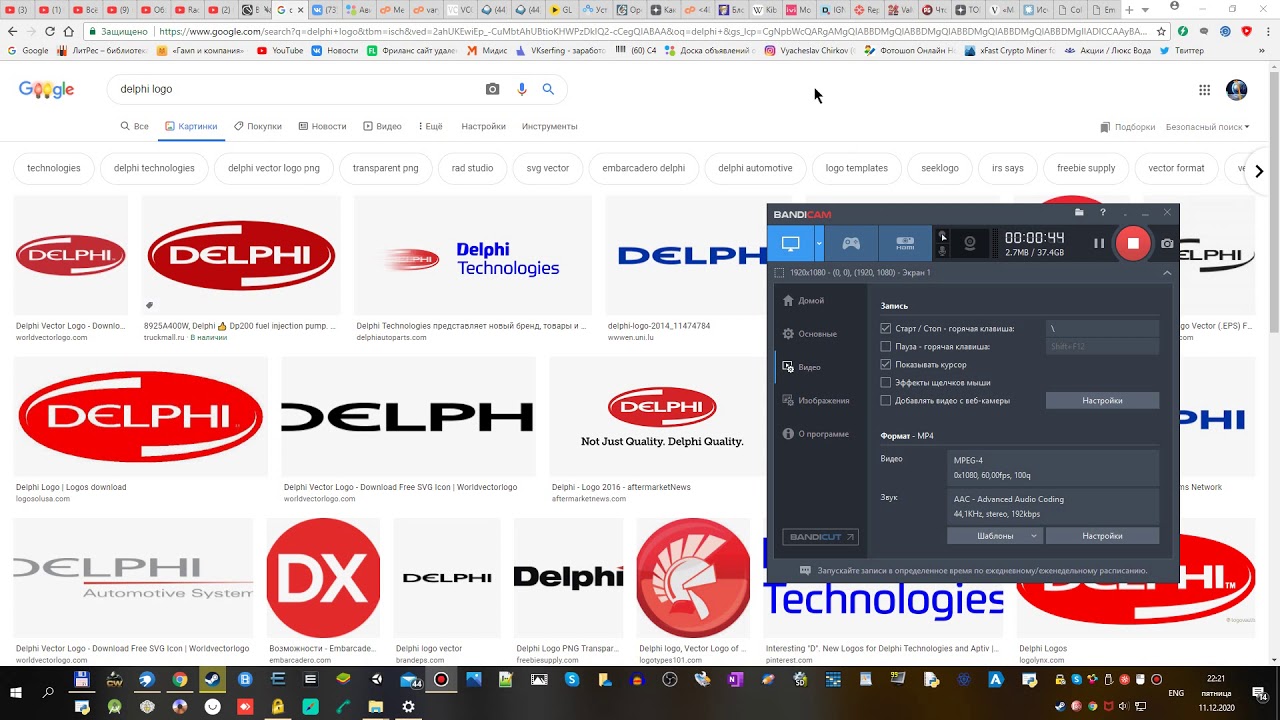Stop recording with the red button
The height and width of the screenshot is (720, 1280).
[x=1133, y=243]
